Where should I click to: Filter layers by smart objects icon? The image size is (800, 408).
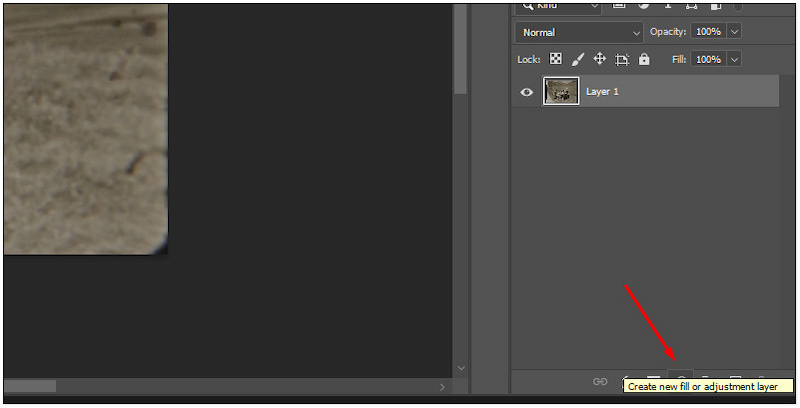pyautogui.click(x=715, y=6)
